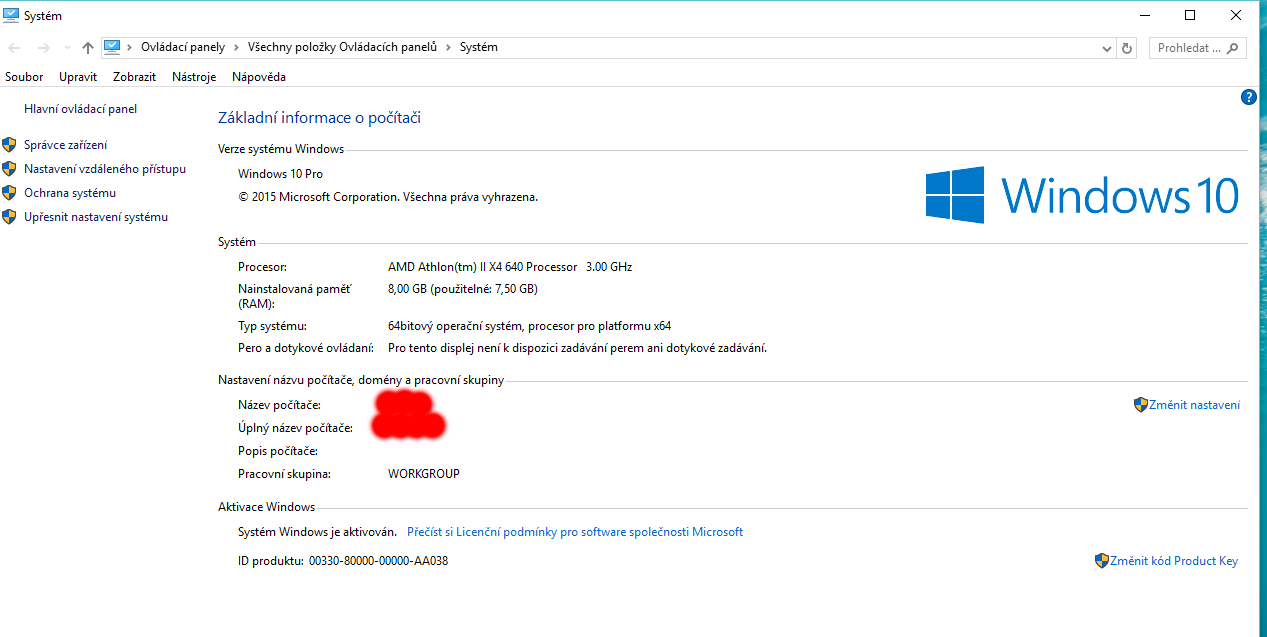Open the Nástroje menu
This screenshot has width=1267, height=637.
[194, 77]
